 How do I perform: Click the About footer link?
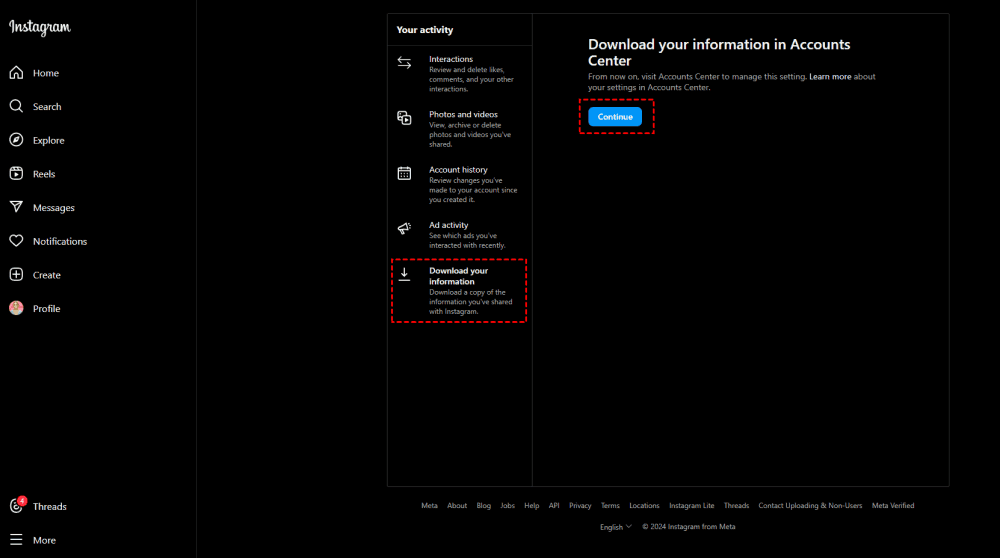[x=457, y=506]
